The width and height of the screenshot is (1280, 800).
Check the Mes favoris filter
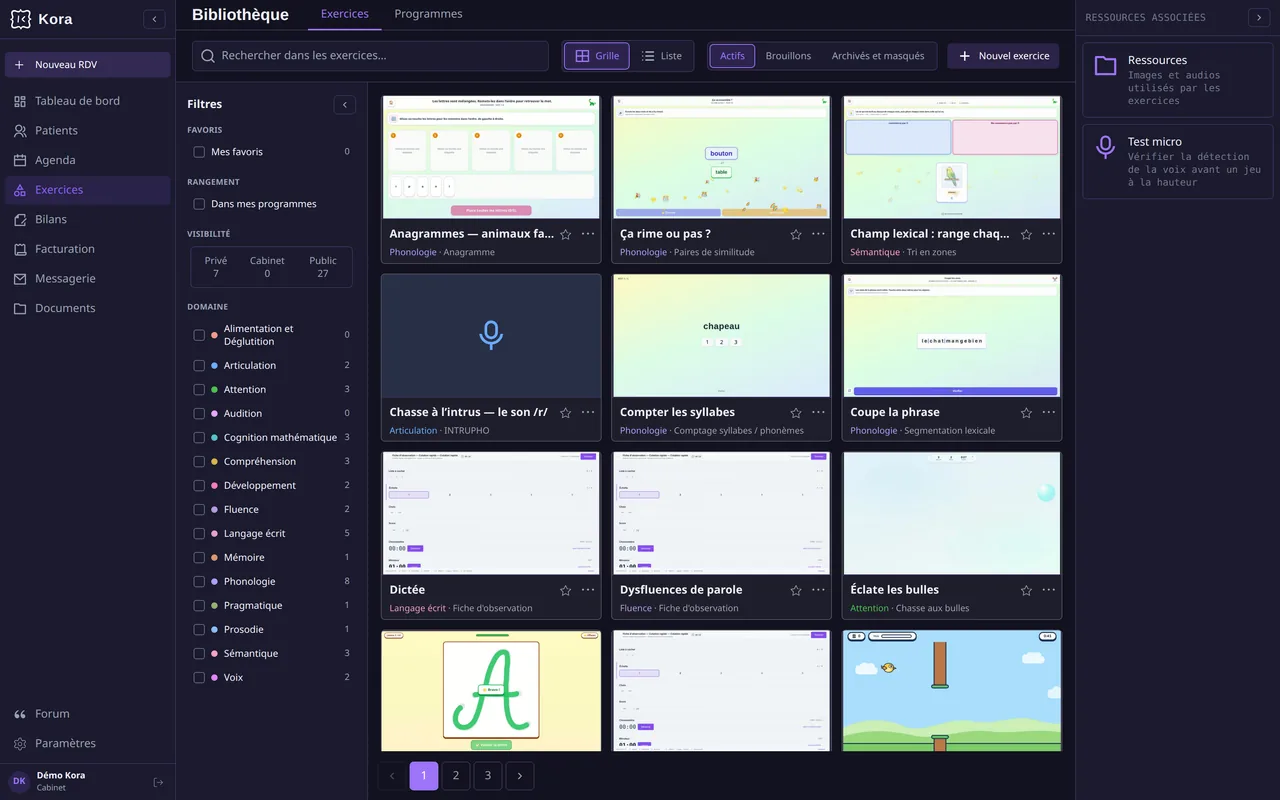coord(199,152)
